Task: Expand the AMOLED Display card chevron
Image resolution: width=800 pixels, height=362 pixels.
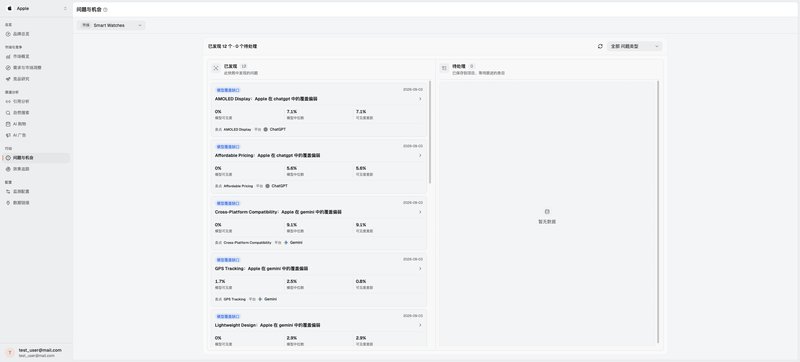Action: [420, 99]
